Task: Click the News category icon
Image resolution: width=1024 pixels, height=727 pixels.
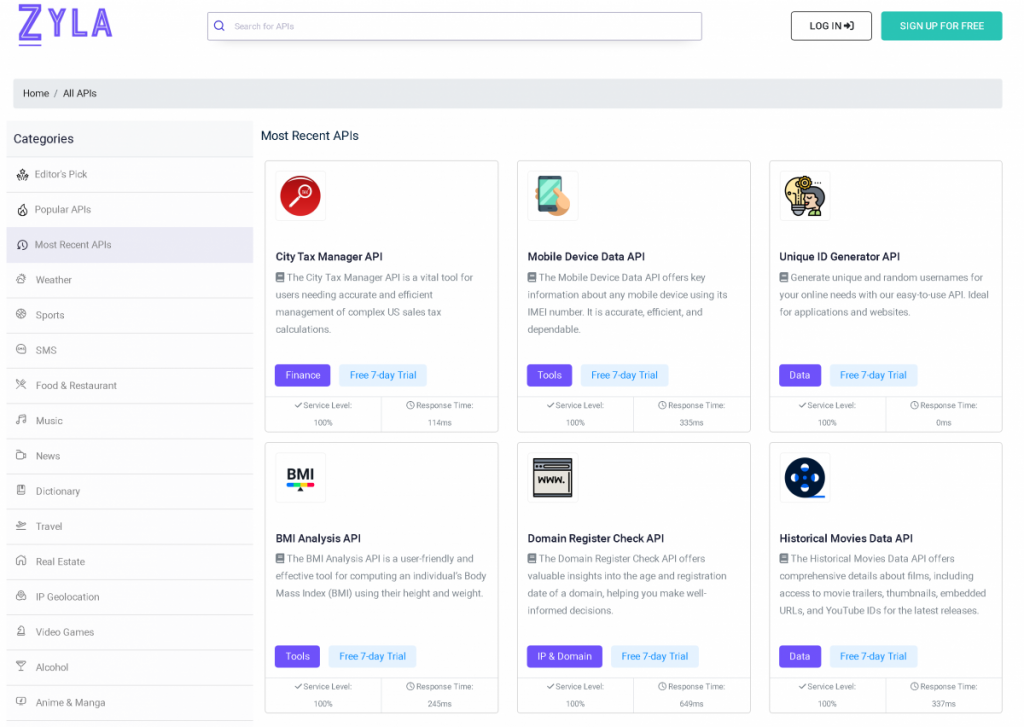Action: point(22,455)
